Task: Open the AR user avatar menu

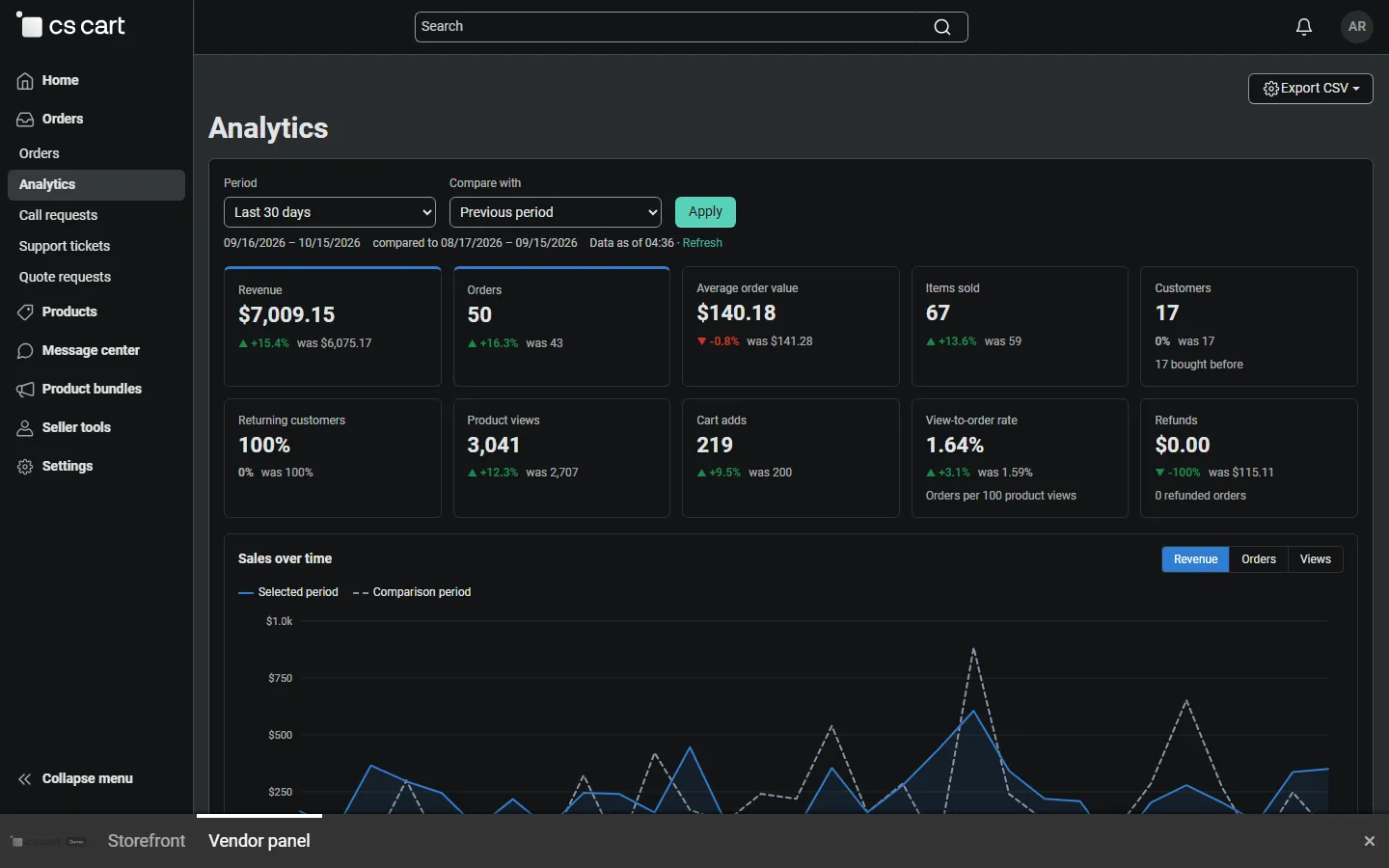Action: [x=1357, y=27]
